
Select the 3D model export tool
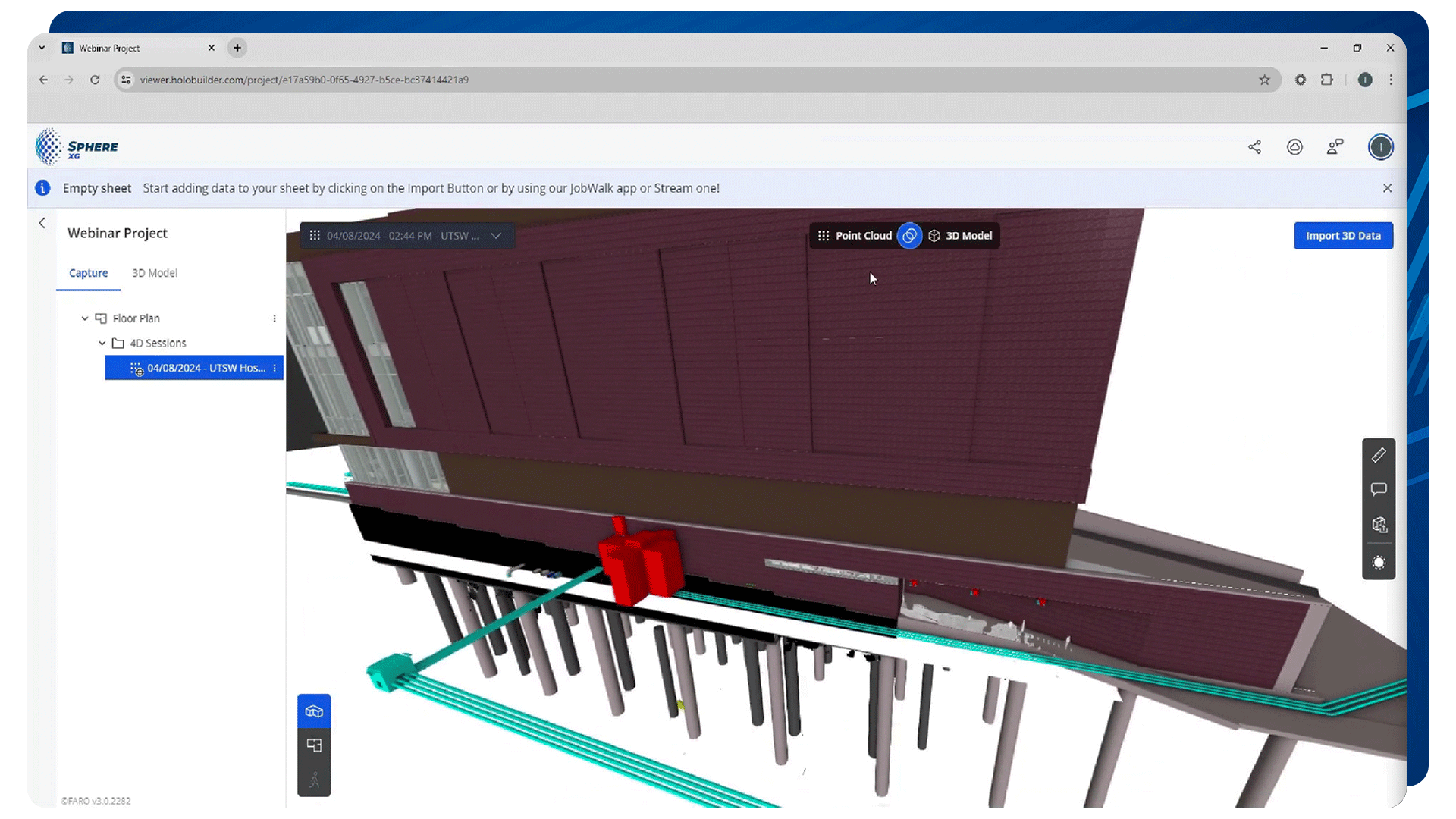coord(1379,525)
